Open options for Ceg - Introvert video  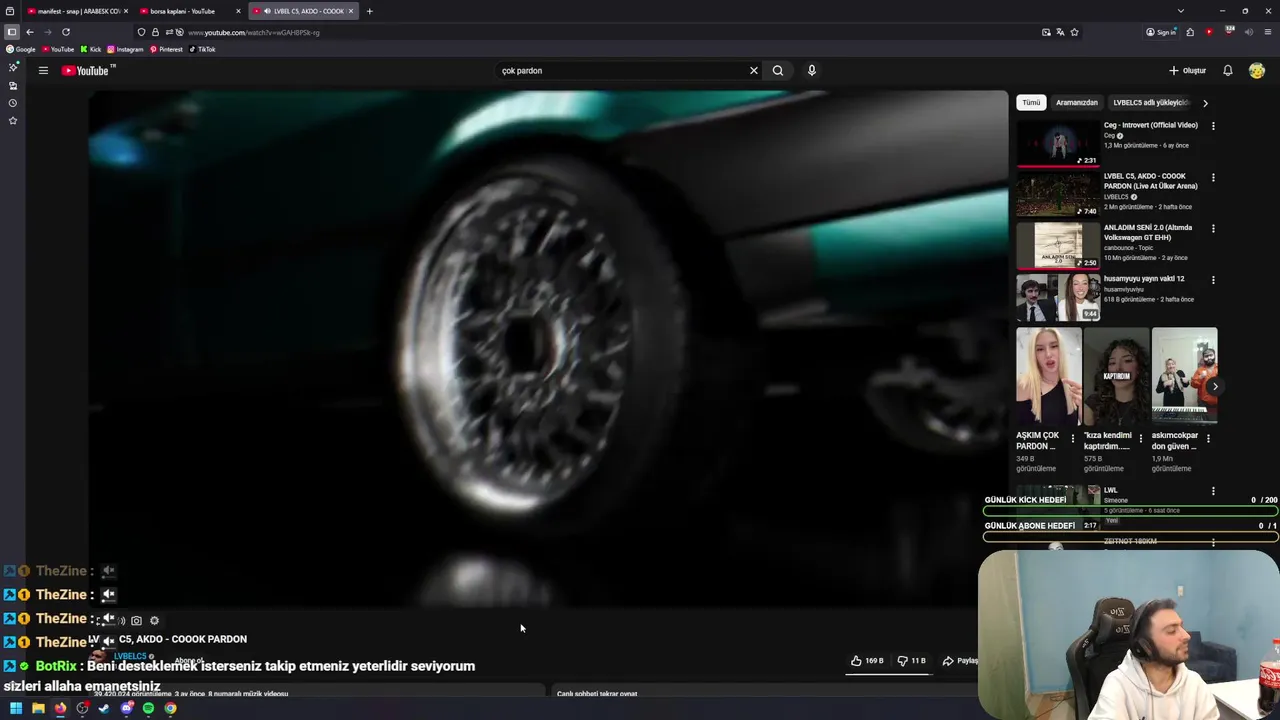[1213, 126]
